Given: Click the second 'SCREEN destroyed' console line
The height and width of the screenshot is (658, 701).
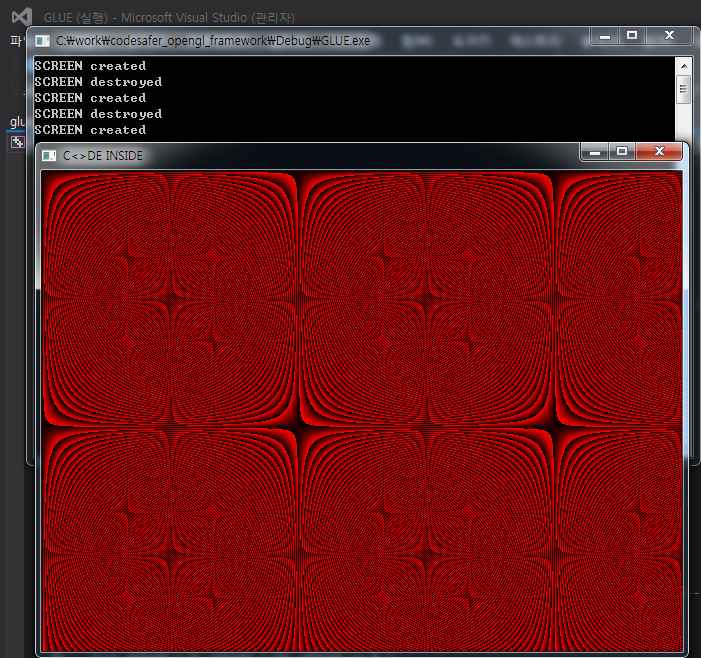Looking at the screenshot, I should 98,114.
